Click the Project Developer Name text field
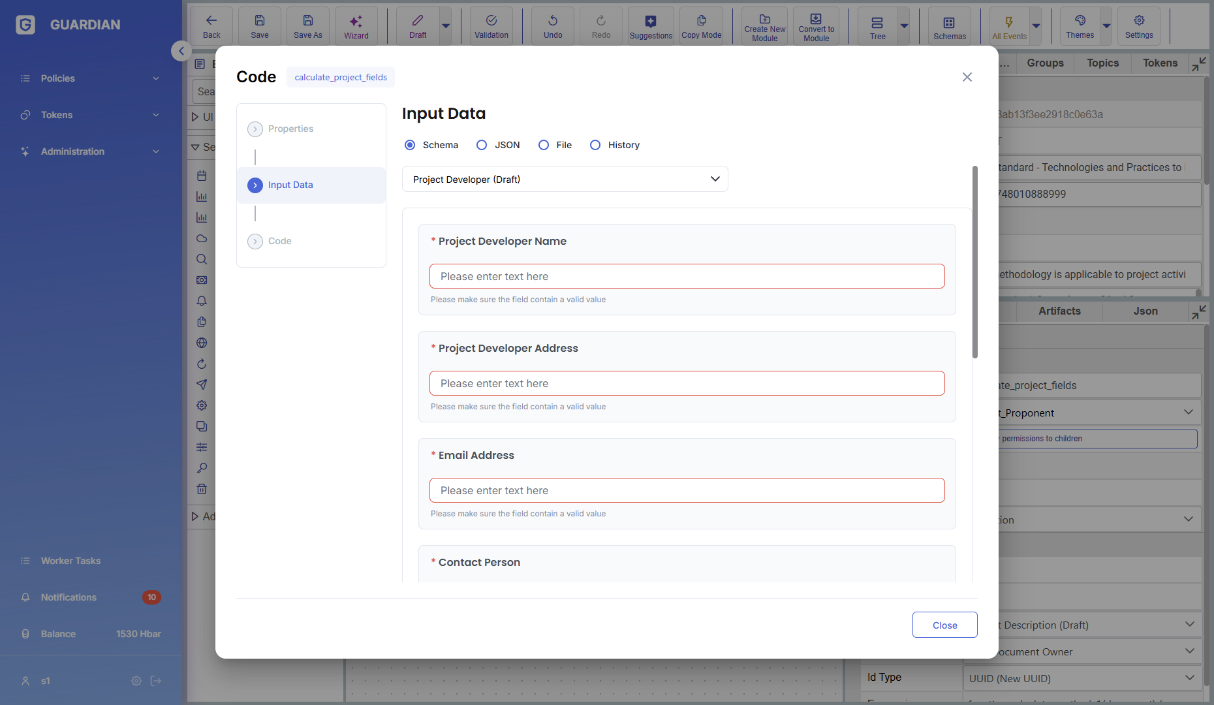This screenshot has width=1214, height=705. pos(686,276)
